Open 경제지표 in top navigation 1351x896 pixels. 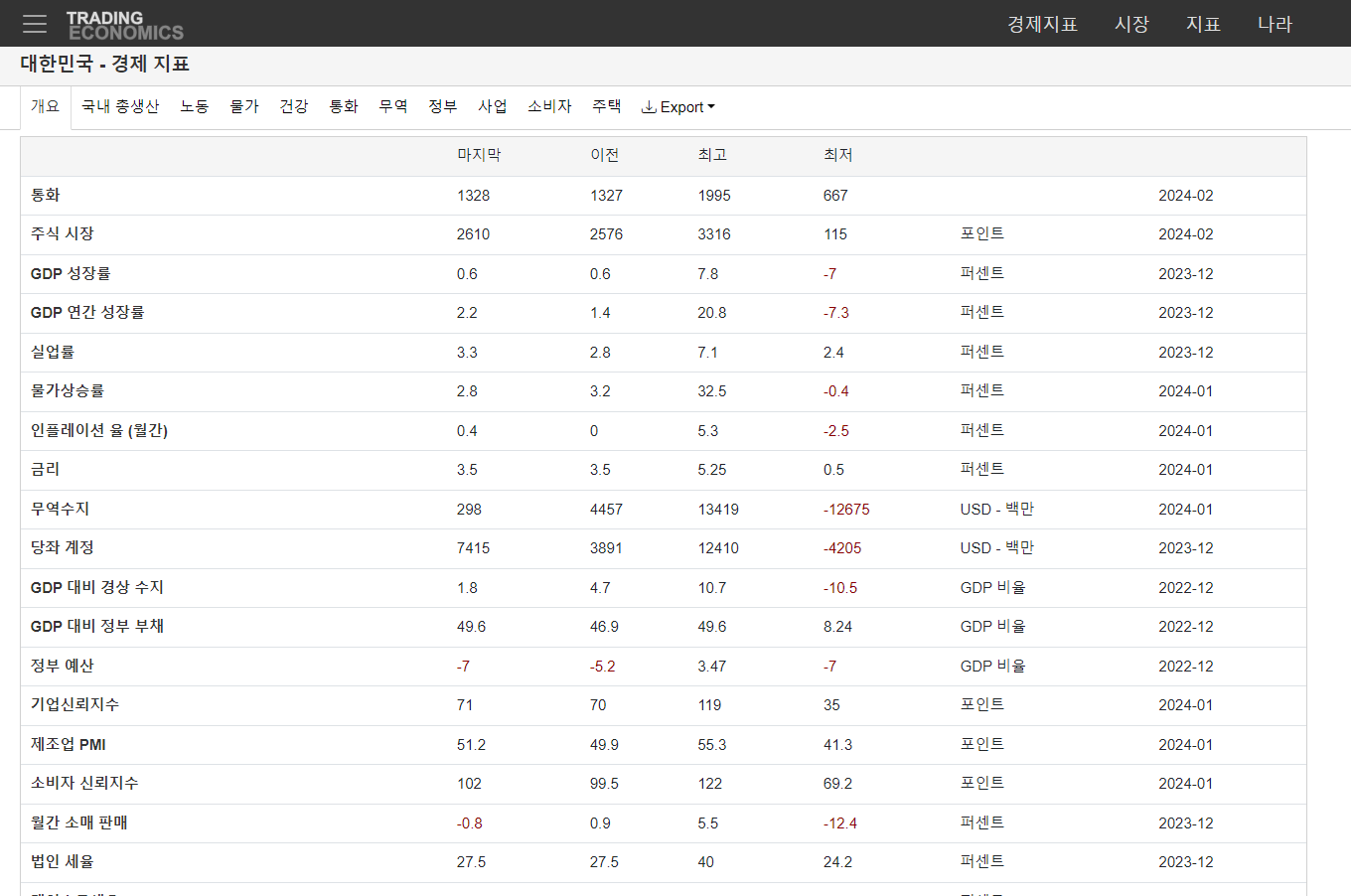point(1042,24)
